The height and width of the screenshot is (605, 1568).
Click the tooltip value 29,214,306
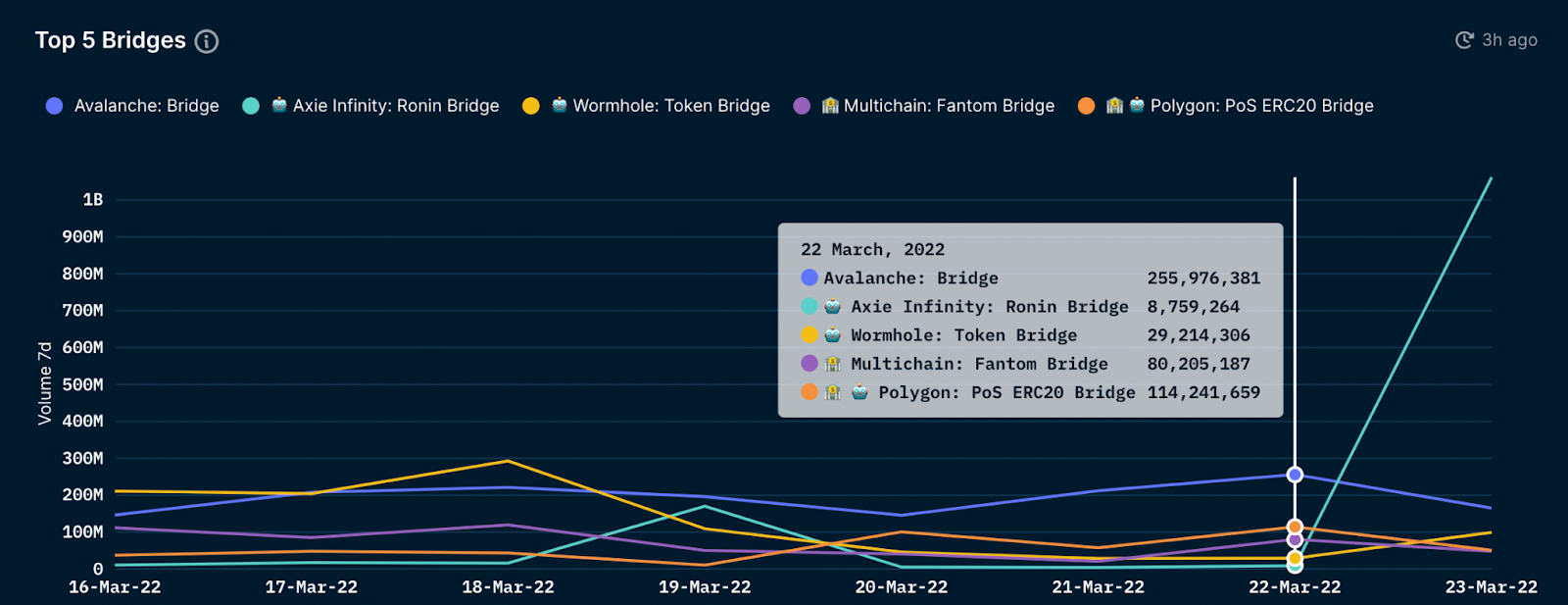coord(1199,335)
